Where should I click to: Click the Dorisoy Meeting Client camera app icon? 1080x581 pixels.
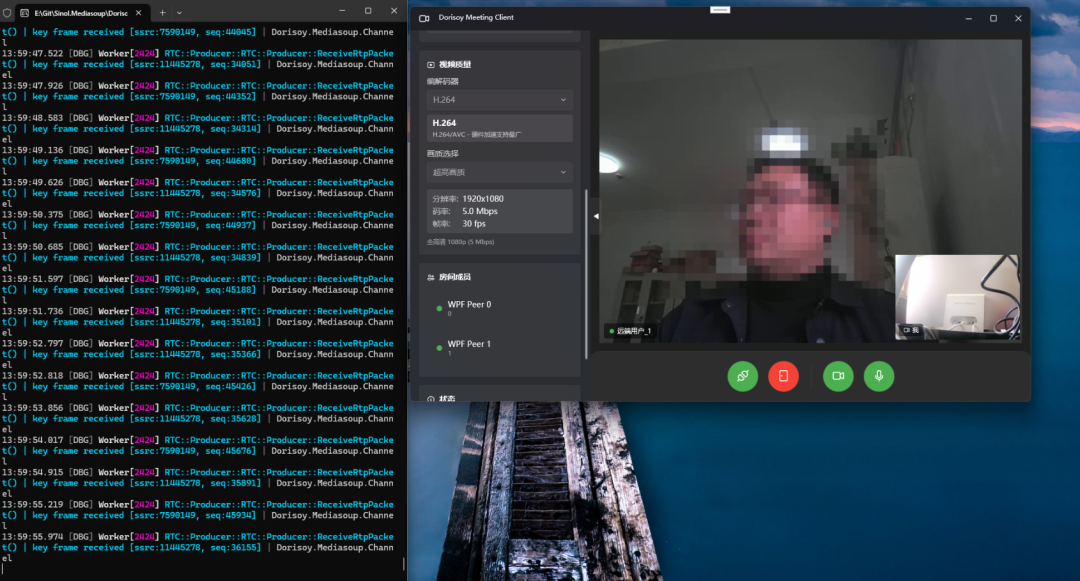424,18
